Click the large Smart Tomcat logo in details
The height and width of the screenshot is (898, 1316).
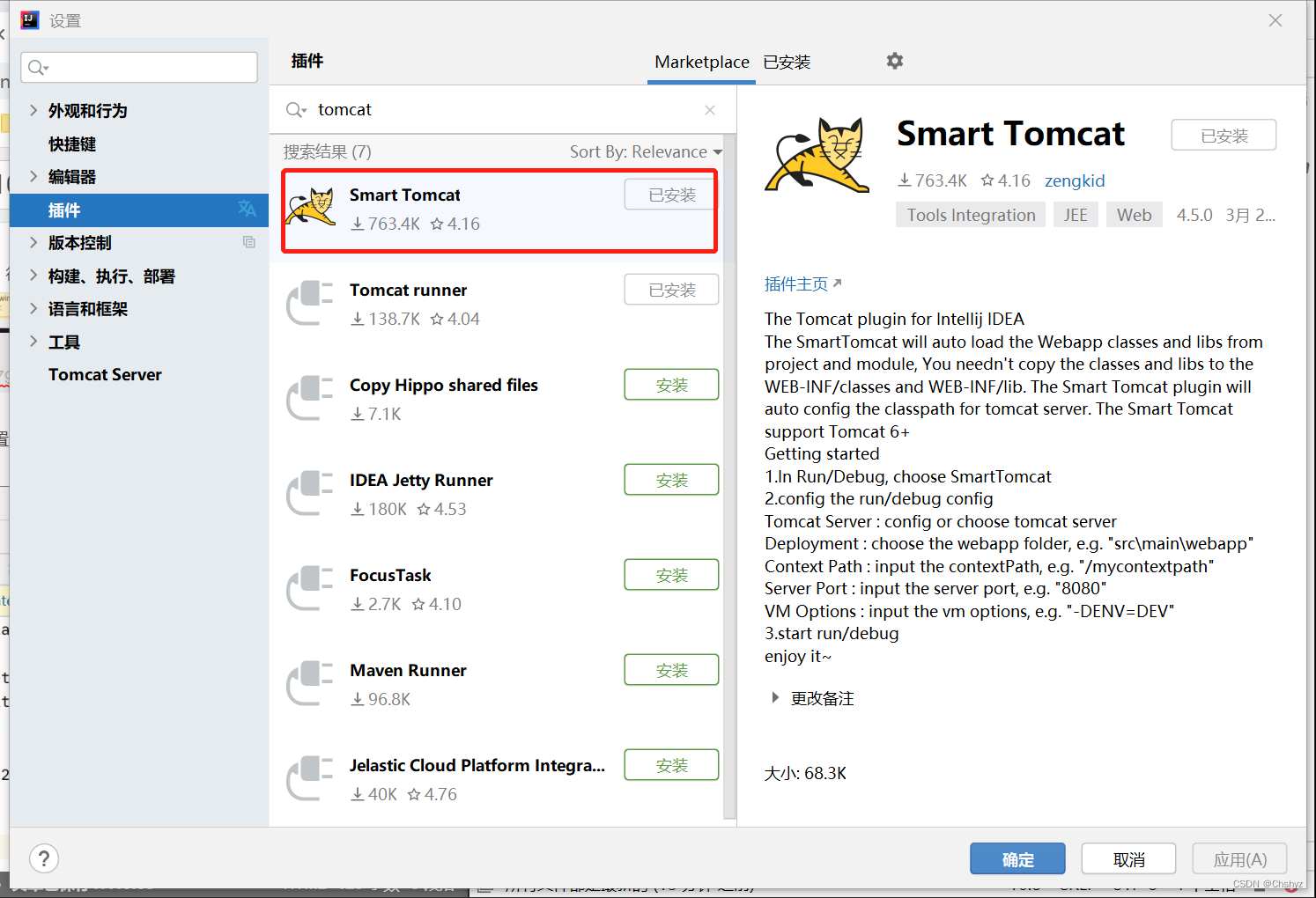coord(818,155)
